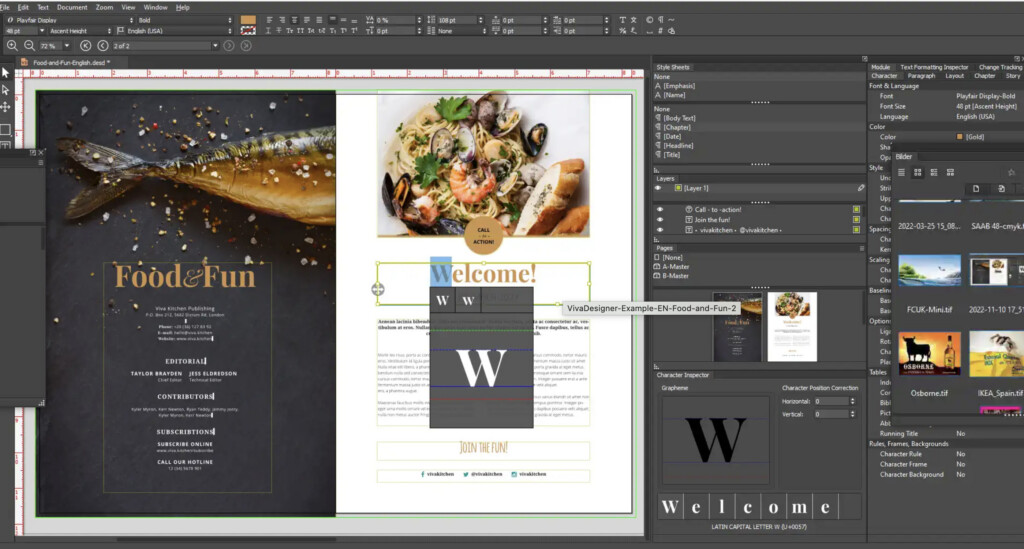Click the [Gold] color swatch in Character panel

(x=959, y=136)
